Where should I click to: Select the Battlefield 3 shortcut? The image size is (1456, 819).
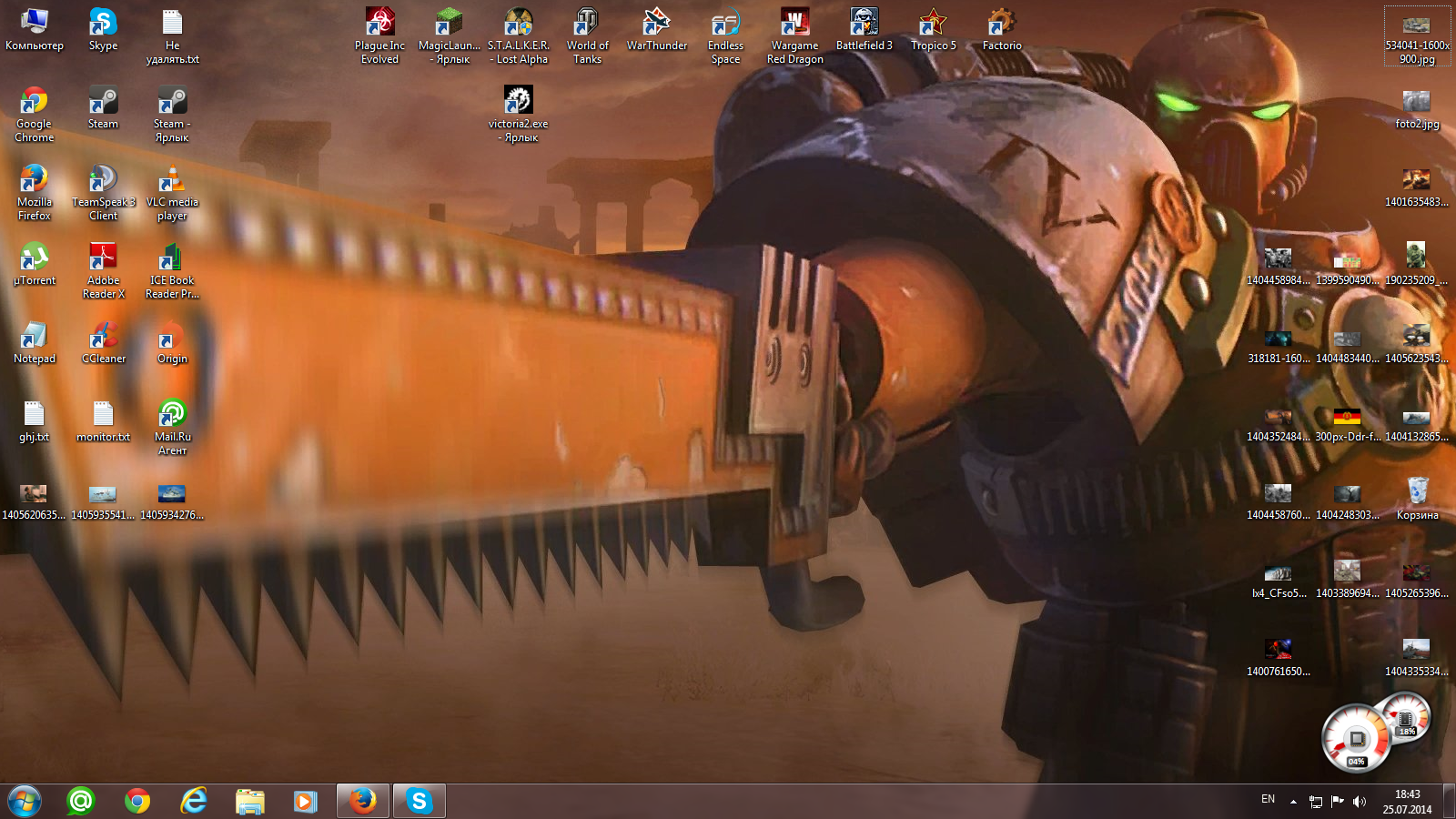864,29
